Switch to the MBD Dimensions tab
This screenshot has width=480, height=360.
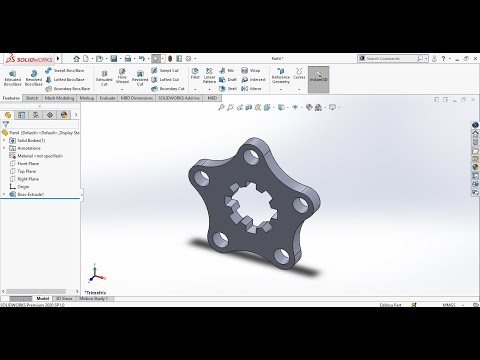tap(137, 98)
